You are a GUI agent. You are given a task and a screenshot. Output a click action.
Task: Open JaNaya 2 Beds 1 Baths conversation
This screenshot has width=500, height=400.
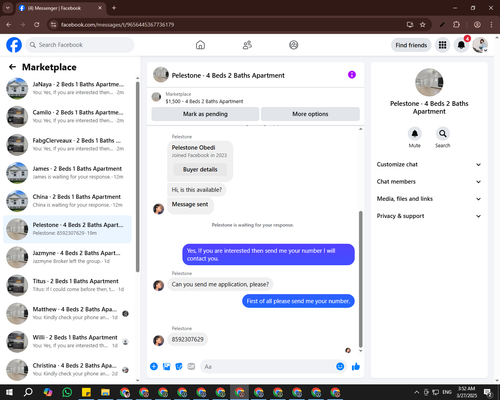tap(67, 88)
